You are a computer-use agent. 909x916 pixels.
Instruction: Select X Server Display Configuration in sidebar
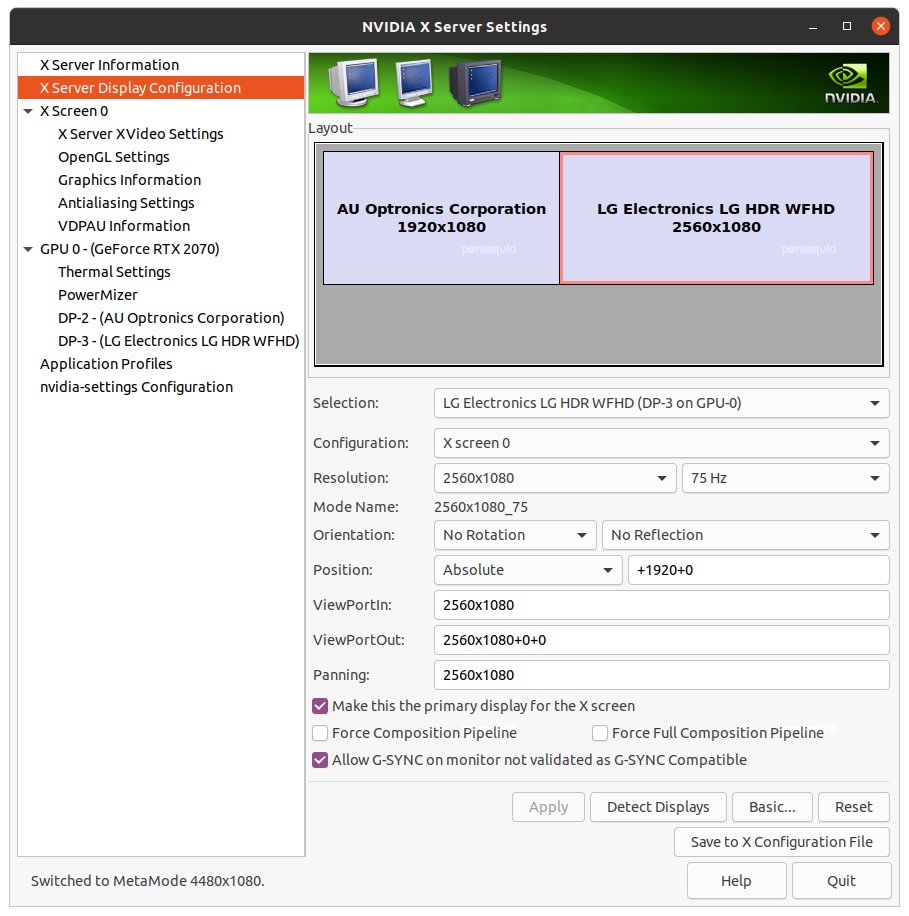point(161,88)
